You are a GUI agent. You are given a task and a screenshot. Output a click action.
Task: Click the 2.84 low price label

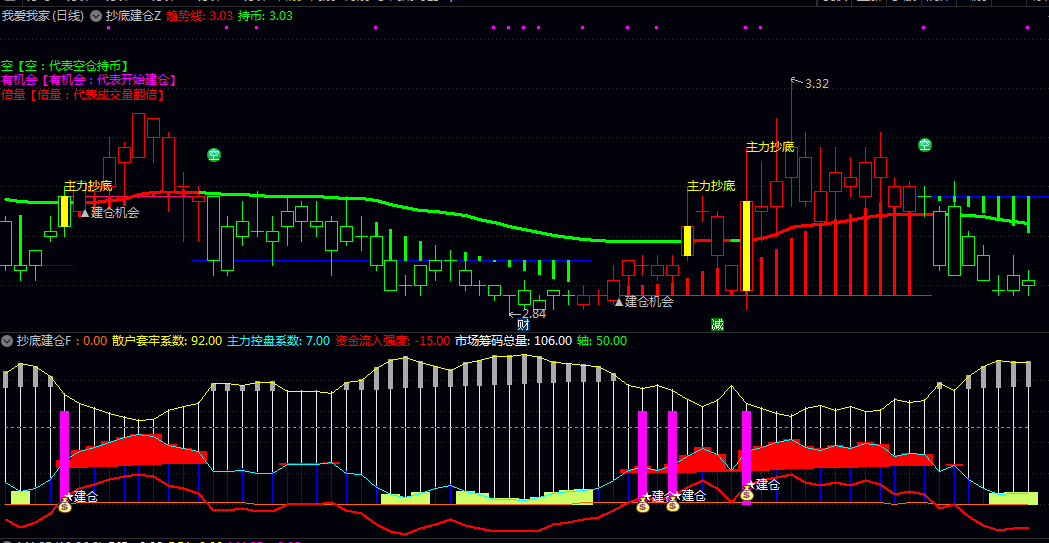(x=533, y=314)
